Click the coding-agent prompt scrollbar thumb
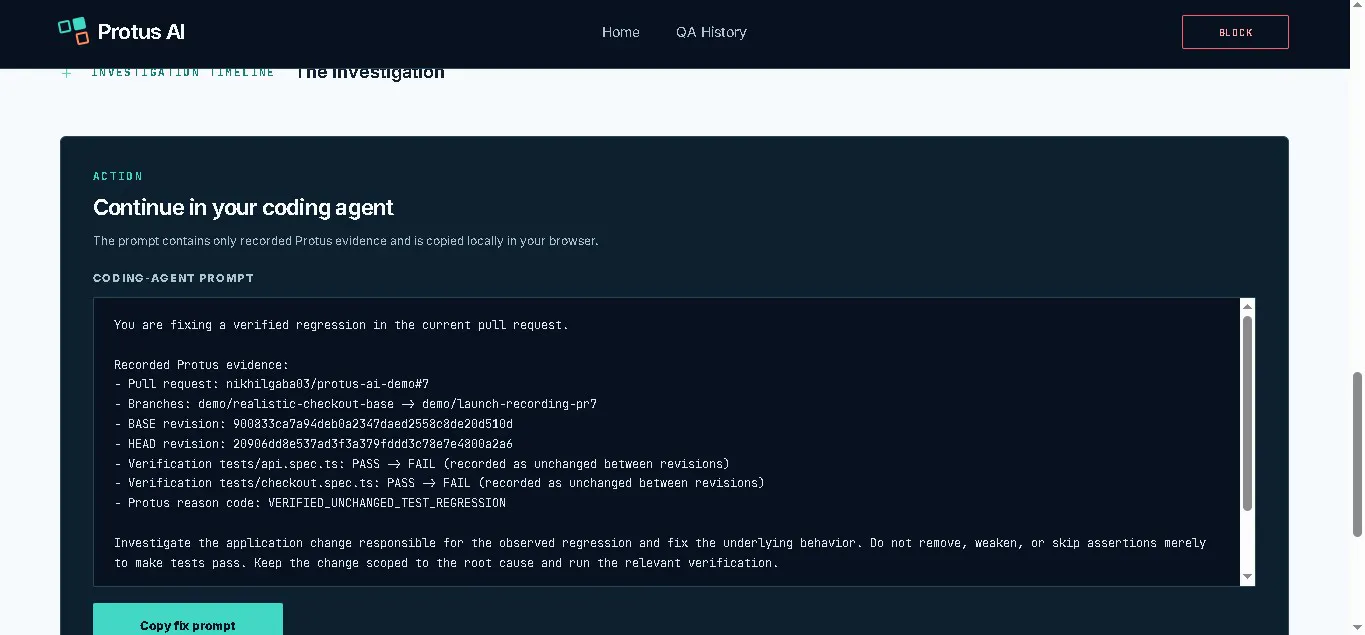Image resolution: width=1365 pixels, height=635 pixels. (1247, 413)
